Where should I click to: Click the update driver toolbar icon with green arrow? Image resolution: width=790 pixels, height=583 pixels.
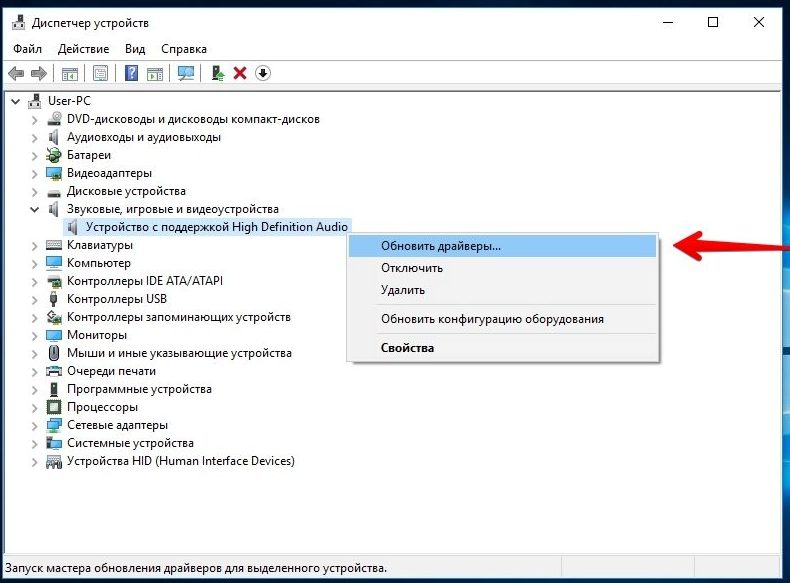[x=217, y=73]
